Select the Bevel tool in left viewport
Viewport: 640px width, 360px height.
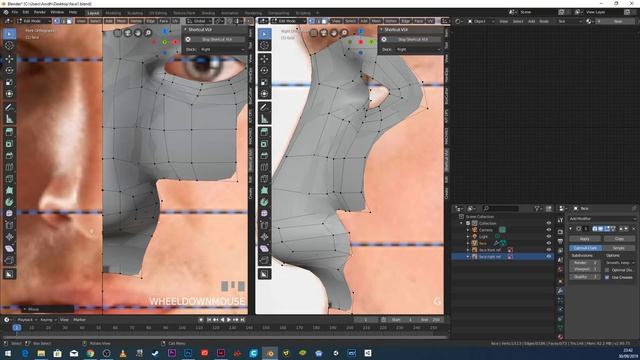pyautogui.click(x=9, y=156)
